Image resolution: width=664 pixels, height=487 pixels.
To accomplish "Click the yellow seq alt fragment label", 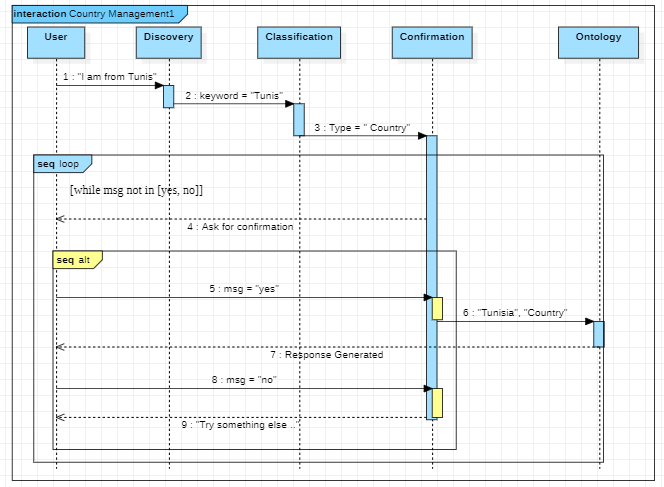I will pyautogui.click(x=77, y=260).
